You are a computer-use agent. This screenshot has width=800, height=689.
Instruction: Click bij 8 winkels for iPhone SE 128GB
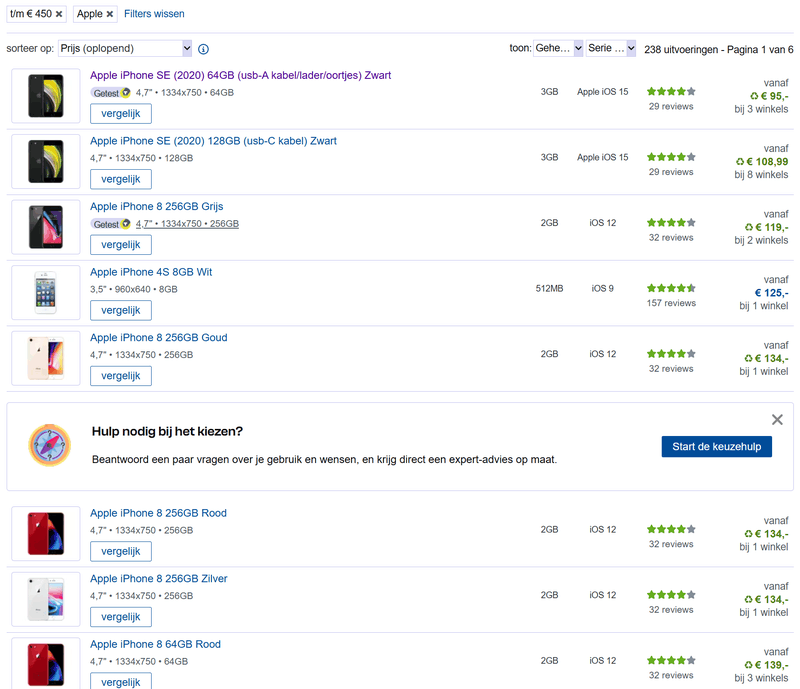coord(761,175)
